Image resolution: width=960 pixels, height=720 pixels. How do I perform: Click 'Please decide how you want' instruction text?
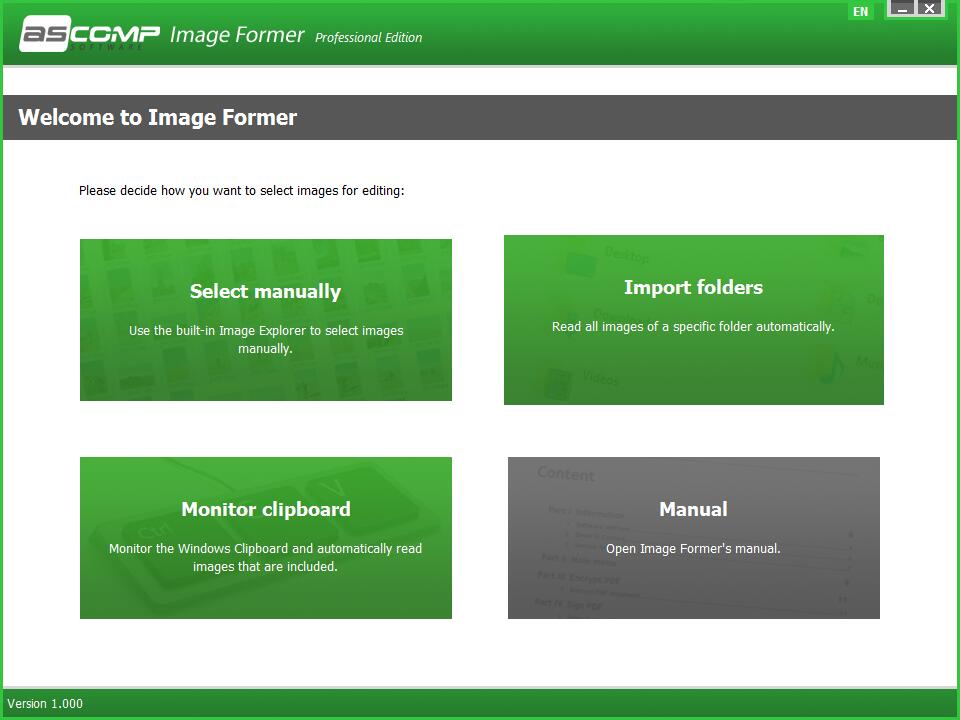pos(241,190)
